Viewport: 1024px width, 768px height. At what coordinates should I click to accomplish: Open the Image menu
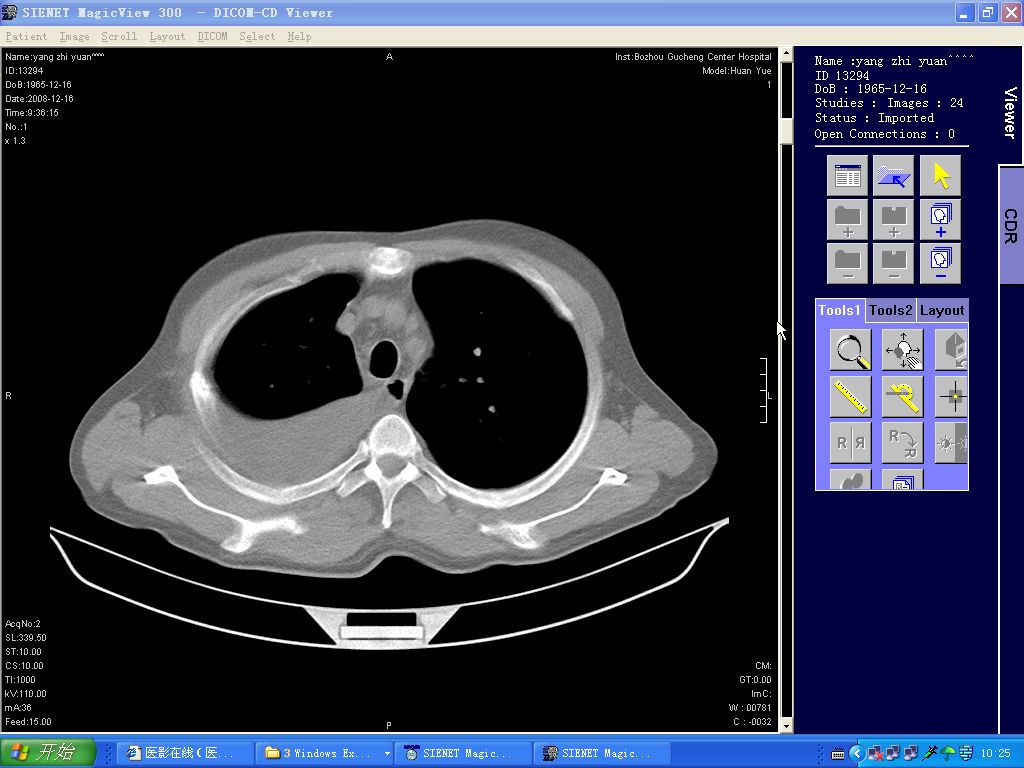click(x=74, y=37)
